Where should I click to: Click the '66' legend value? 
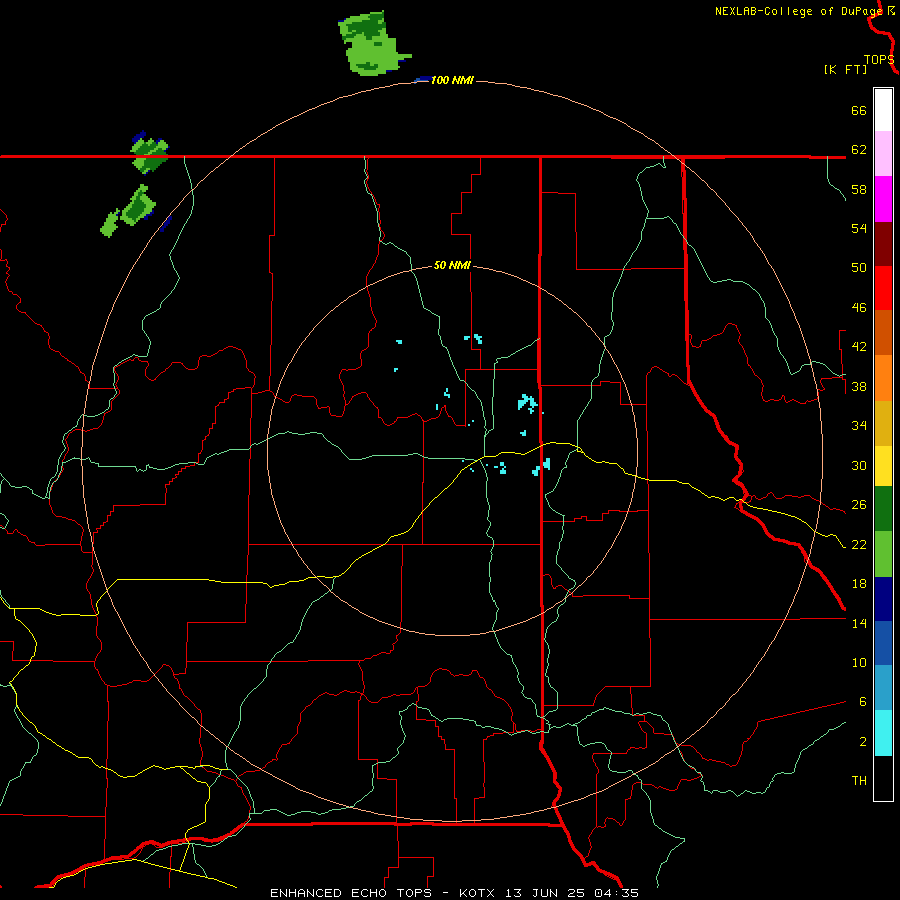pyautogui.click(x=859, y=111)
